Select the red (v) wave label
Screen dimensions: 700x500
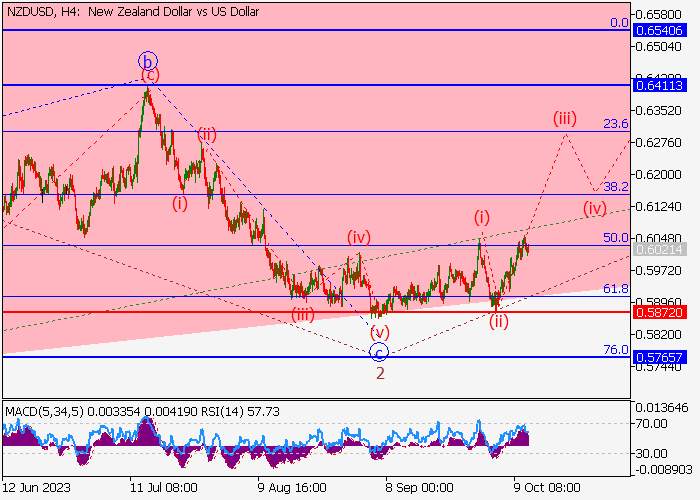click(x=380, y=332)
